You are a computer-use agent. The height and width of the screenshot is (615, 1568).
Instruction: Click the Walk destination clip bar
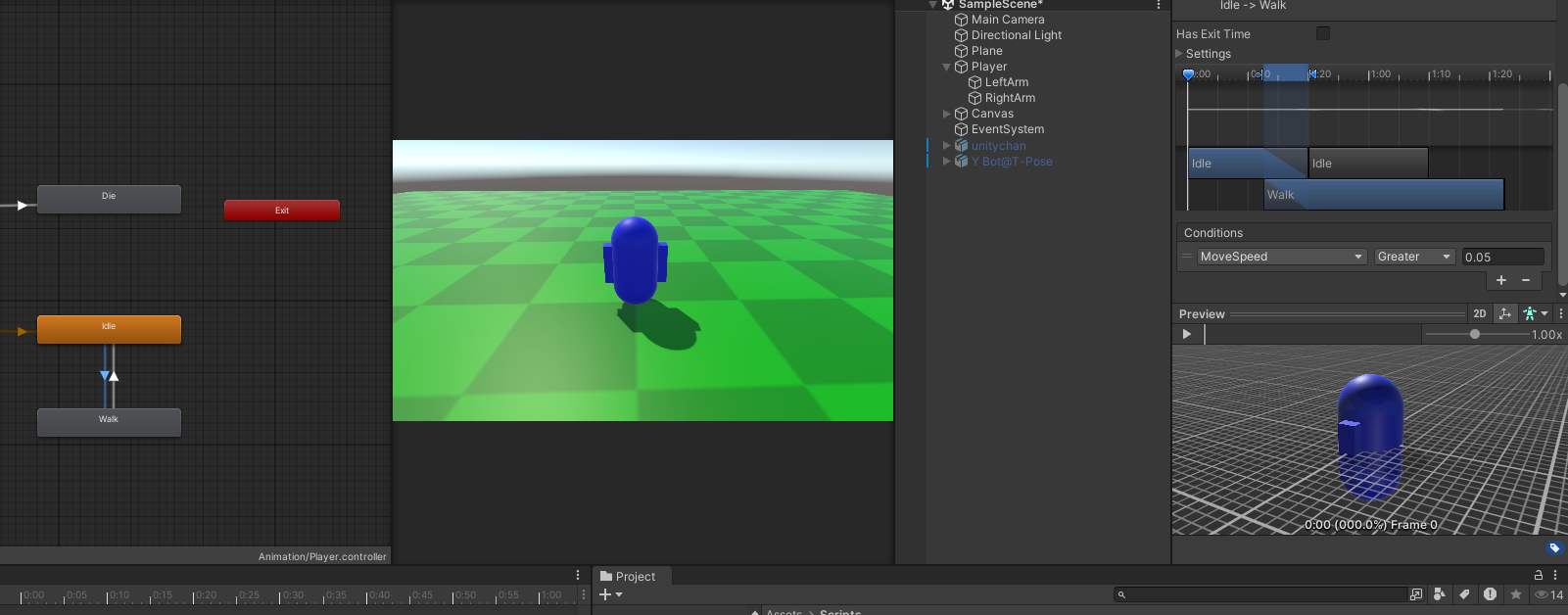point(1384,195)
